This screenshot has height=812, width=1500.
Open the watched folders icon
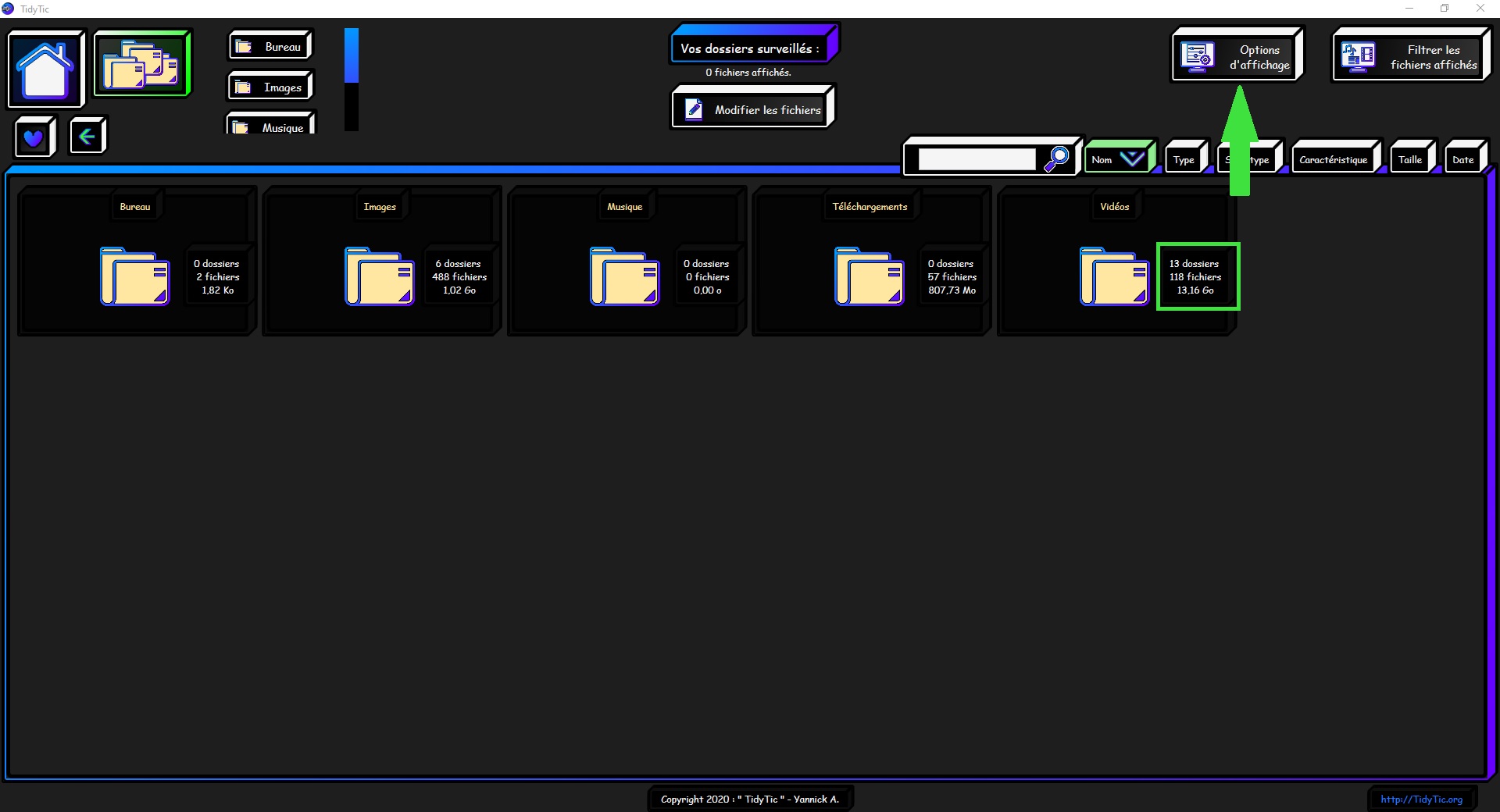[141, 64]
